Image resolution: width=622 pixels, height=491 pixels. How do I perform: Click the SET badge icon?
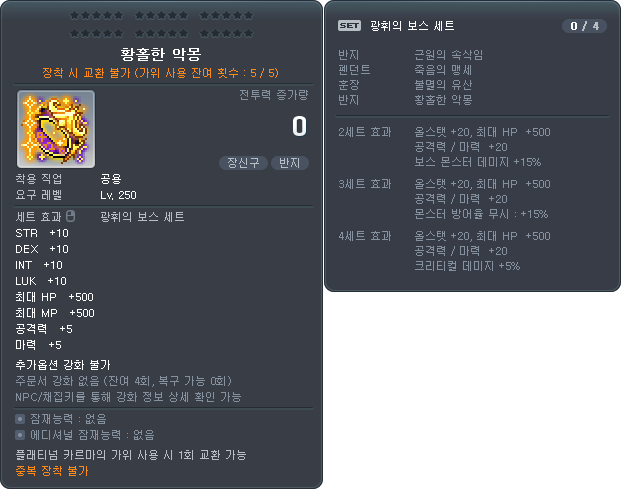[349, 26]
